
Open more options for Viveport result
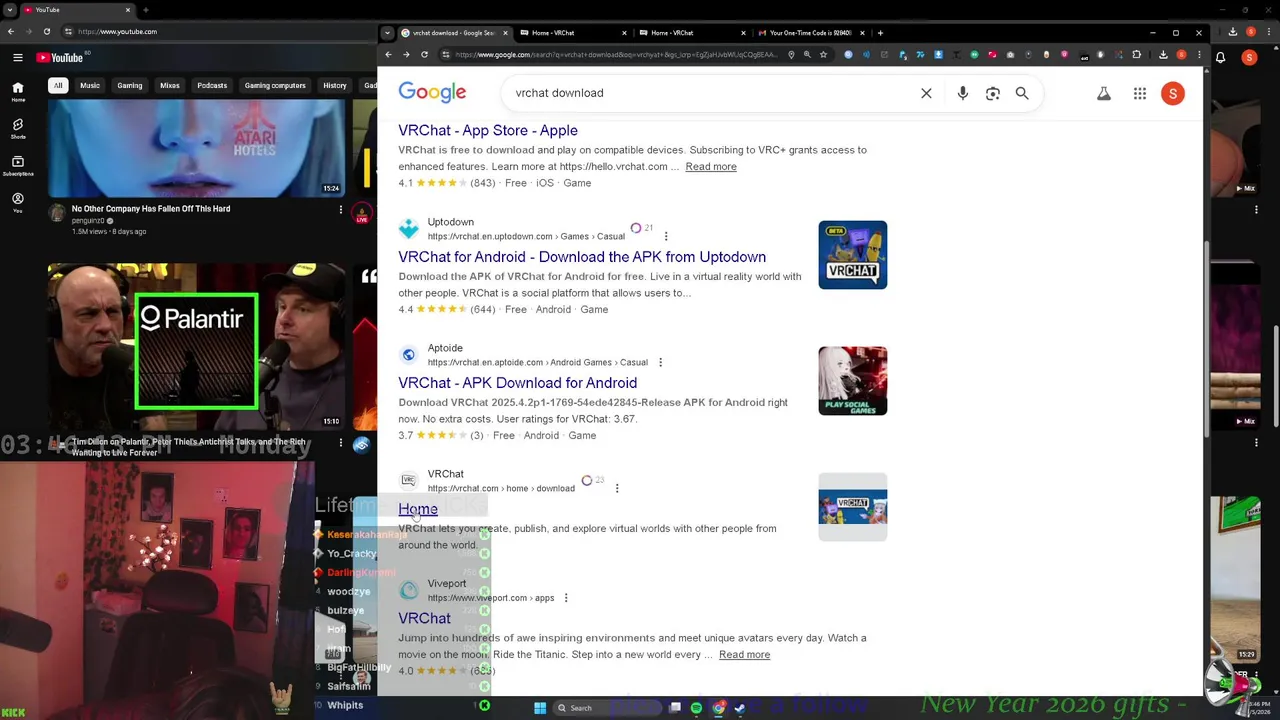click(566, 598)
